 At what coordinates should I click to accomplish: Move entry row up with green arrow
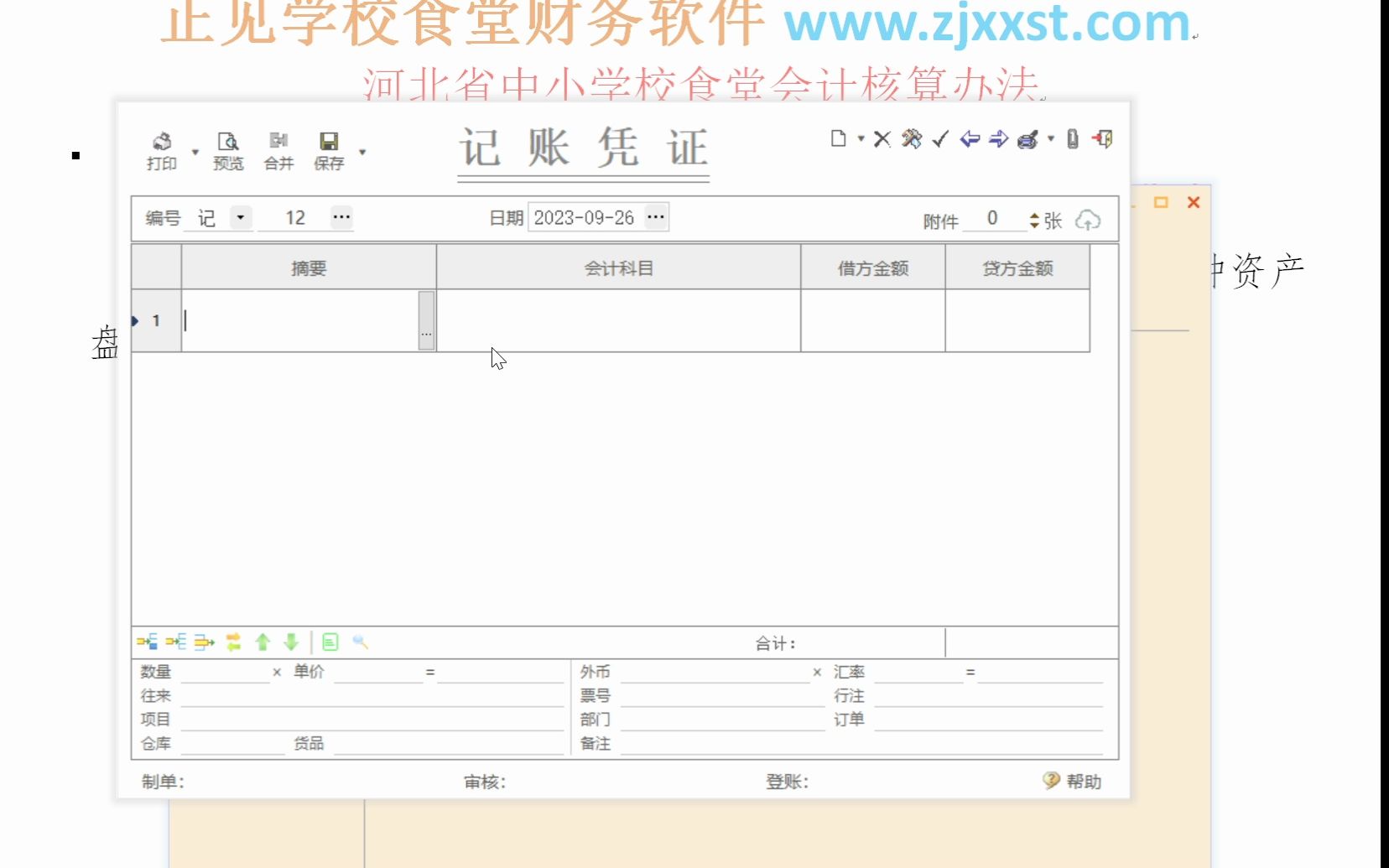click(263, 642)
